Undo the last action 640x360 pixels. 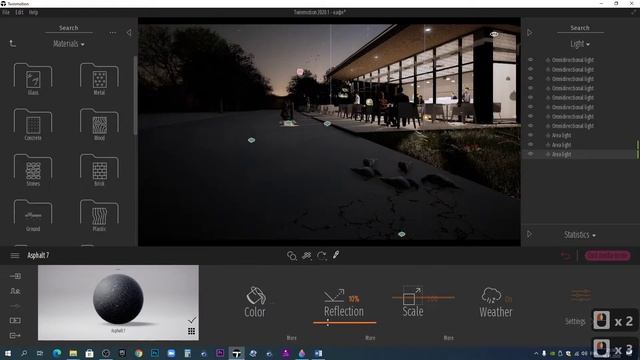click(565, 256)
